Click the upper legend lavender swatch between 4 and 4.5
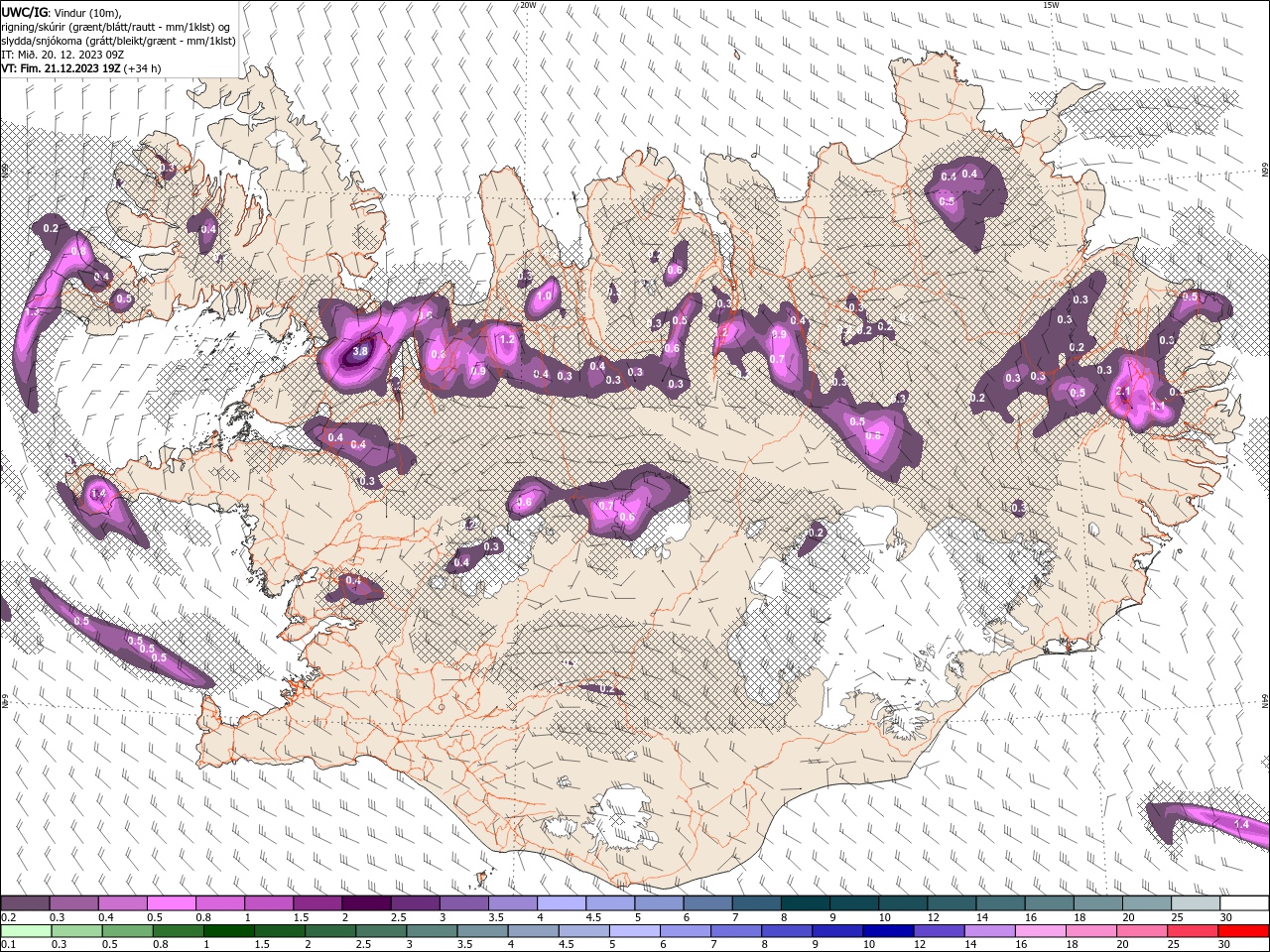The width and height of the screenshot is (1270, 952). click(x=562, y=903)
